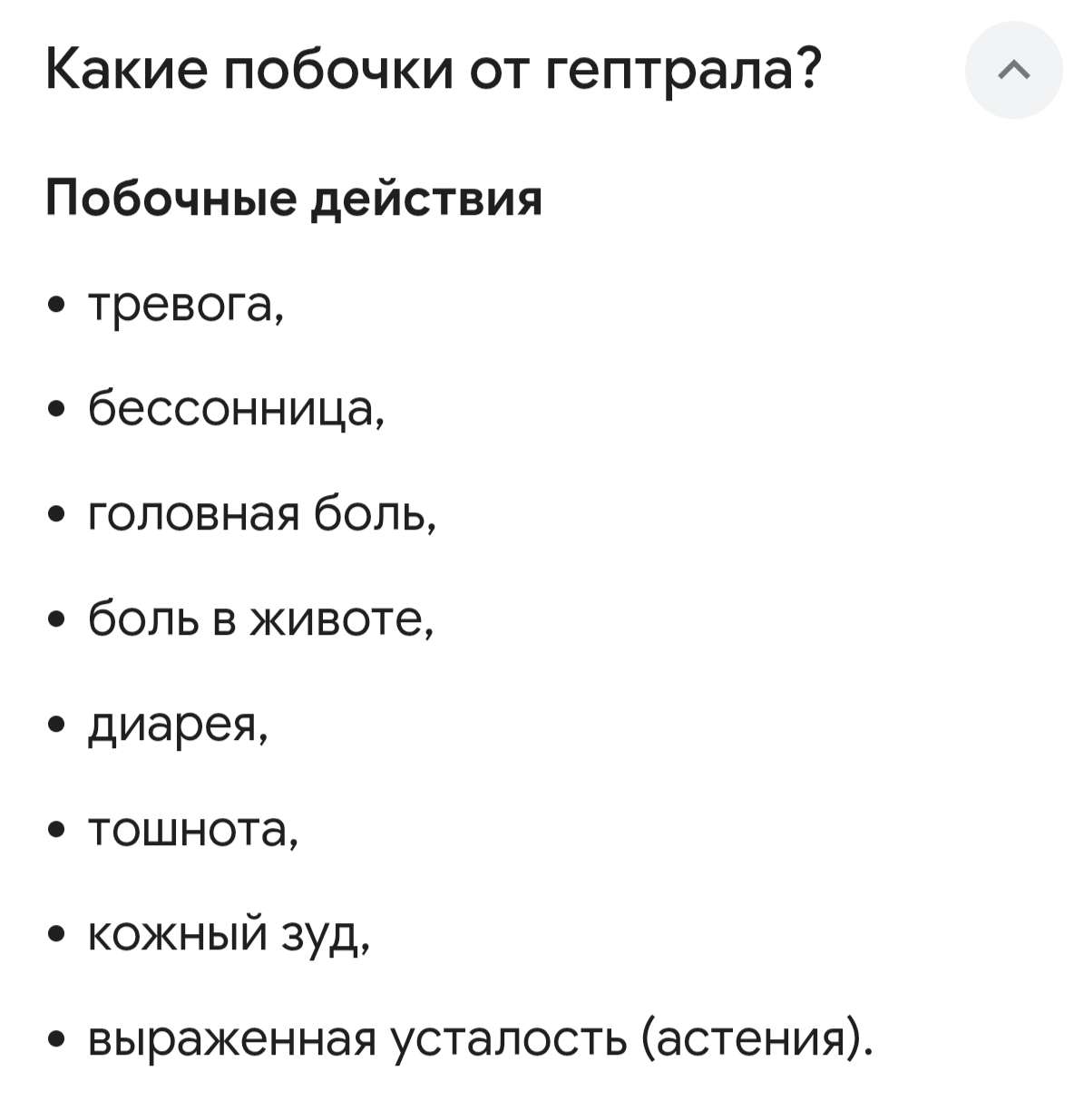The height and width of the screenshot is (1120, 1074).
Task: Select the list item 'тошнота'
Action: [x=192, y=831]
